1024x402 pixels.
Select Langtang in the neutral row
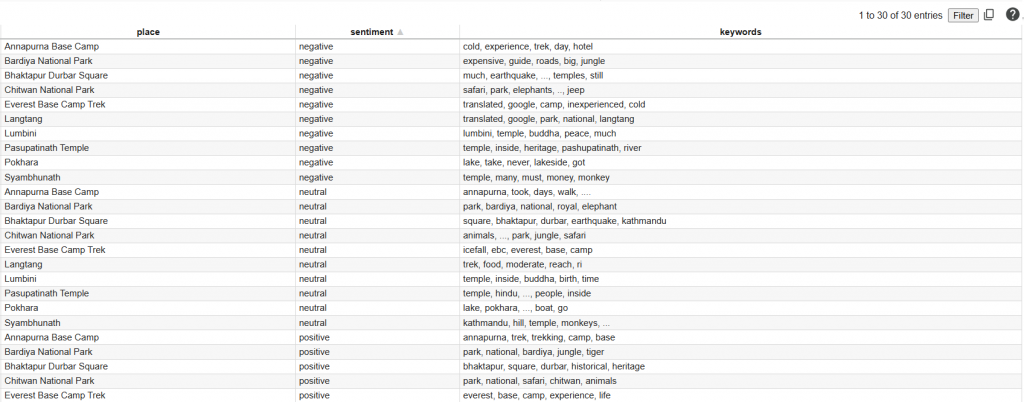coord(23,264)
